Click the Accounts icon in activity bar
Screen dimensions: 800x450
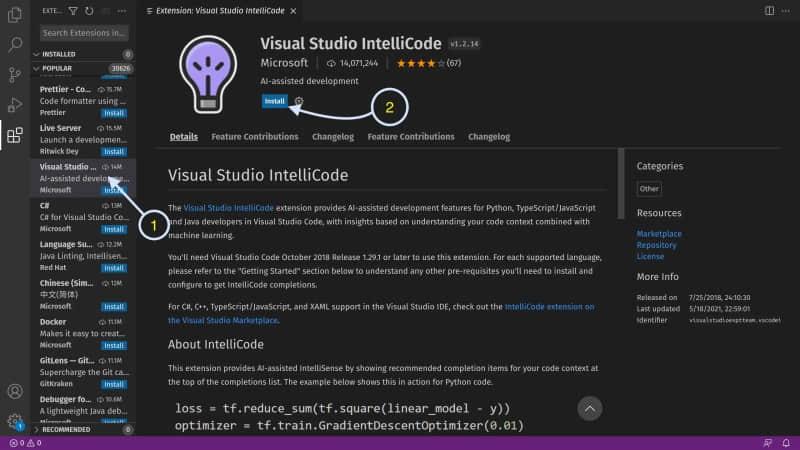click(15, 391)
